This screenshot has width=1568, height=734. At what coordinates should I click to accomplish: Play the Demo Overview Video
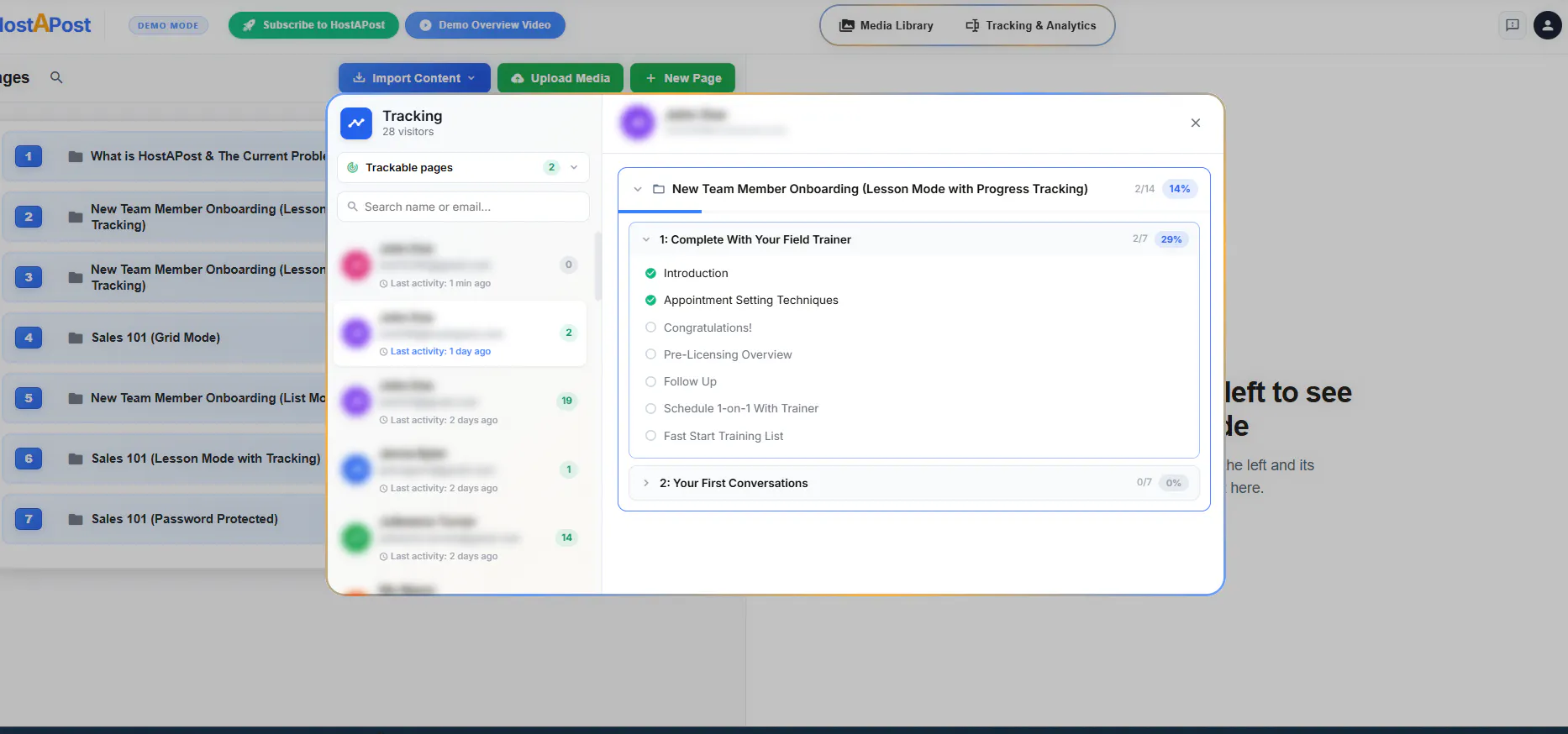pos(485,25)
